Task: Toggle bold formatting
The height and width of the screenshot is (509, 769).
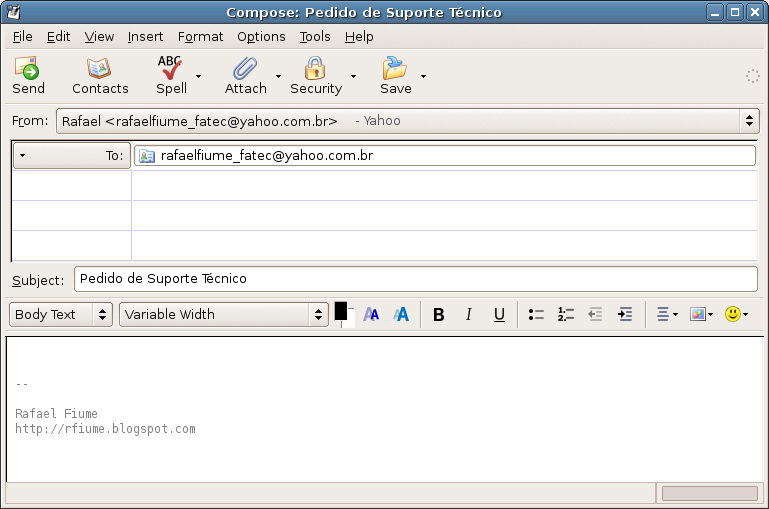Action: point(439,314)
